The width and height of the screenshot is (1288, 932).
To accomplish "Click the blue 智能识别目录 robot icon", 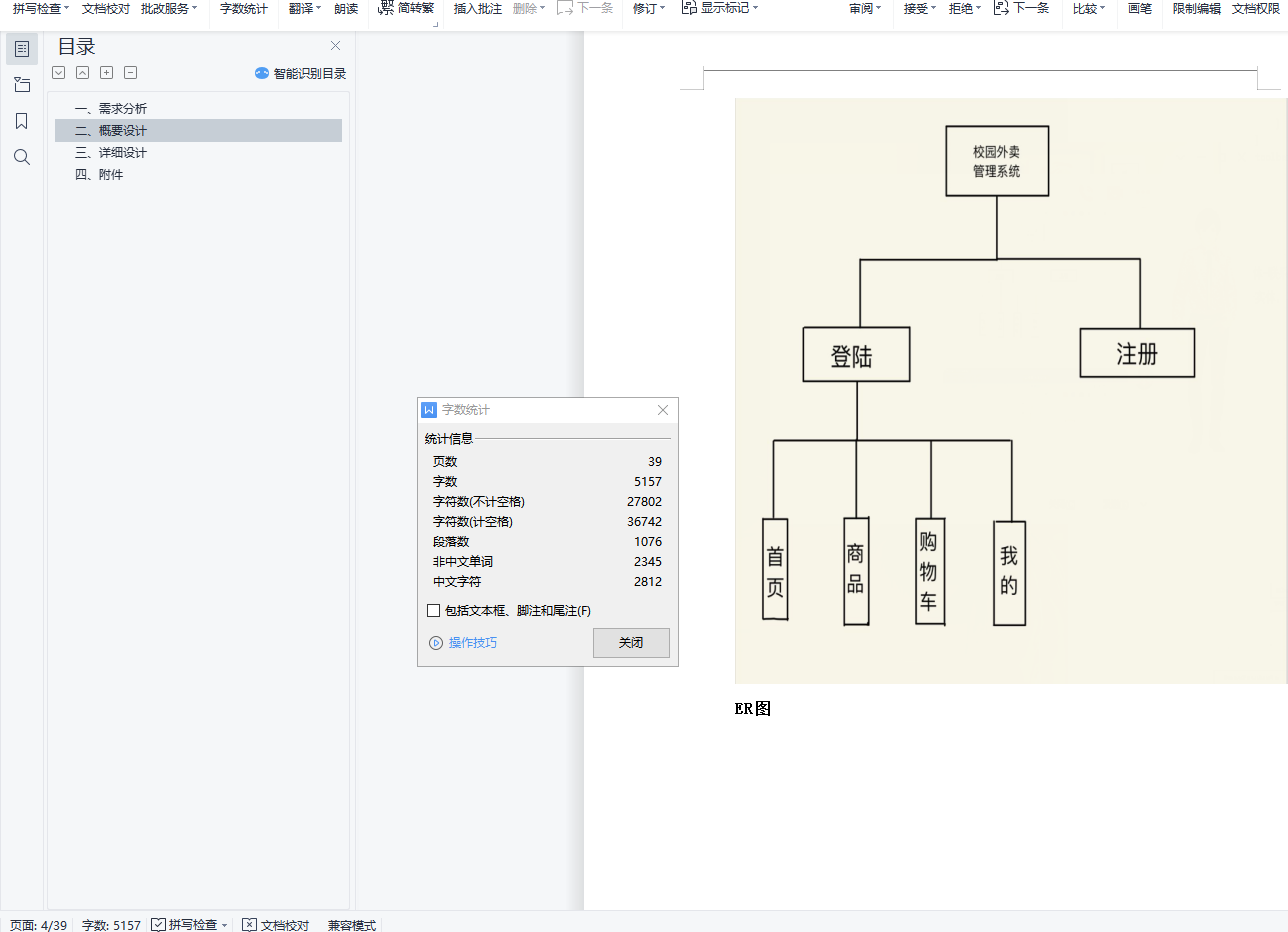I will (262, 73).
